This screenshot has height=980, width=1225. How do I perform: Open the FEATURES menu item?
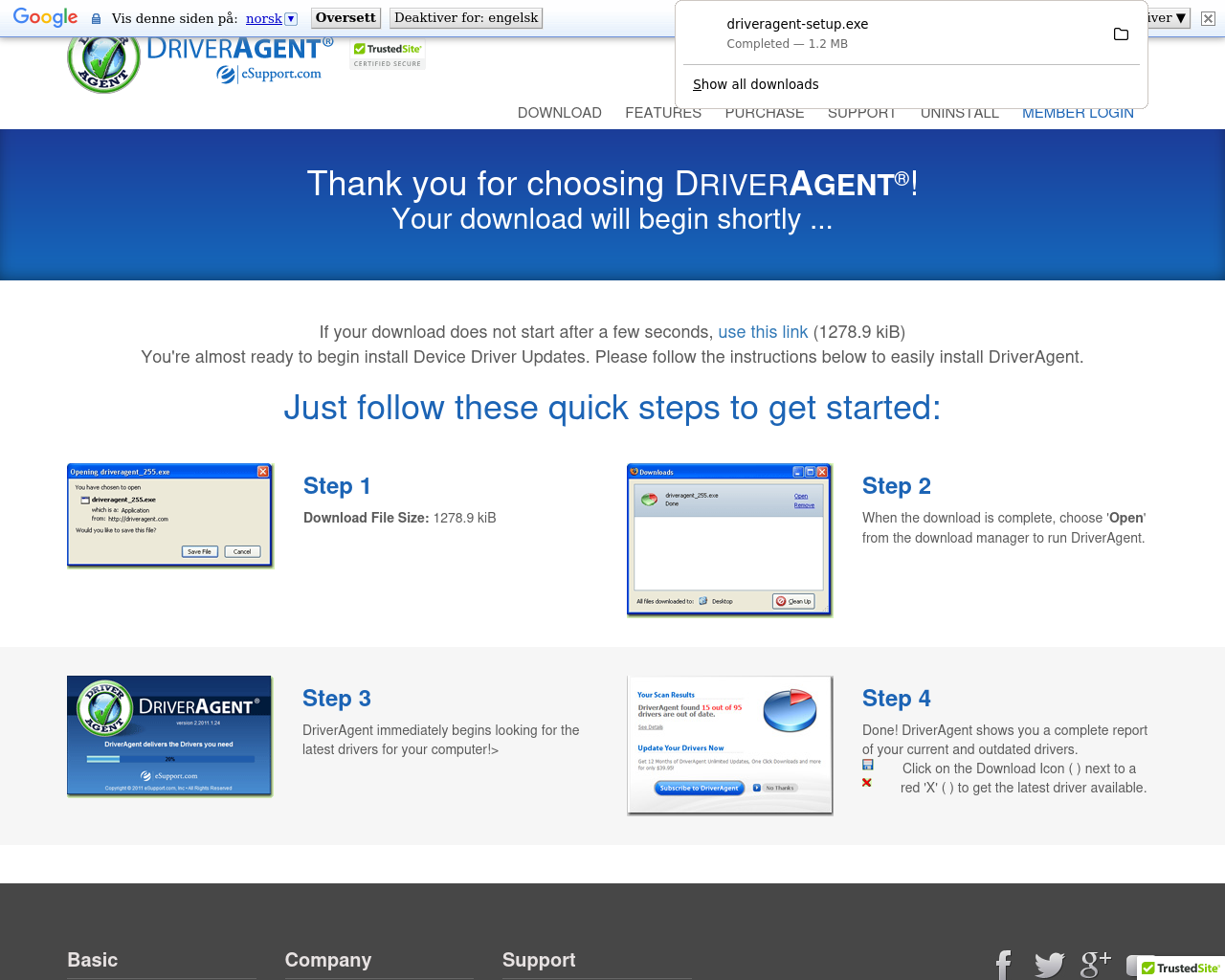pos(663,113)
